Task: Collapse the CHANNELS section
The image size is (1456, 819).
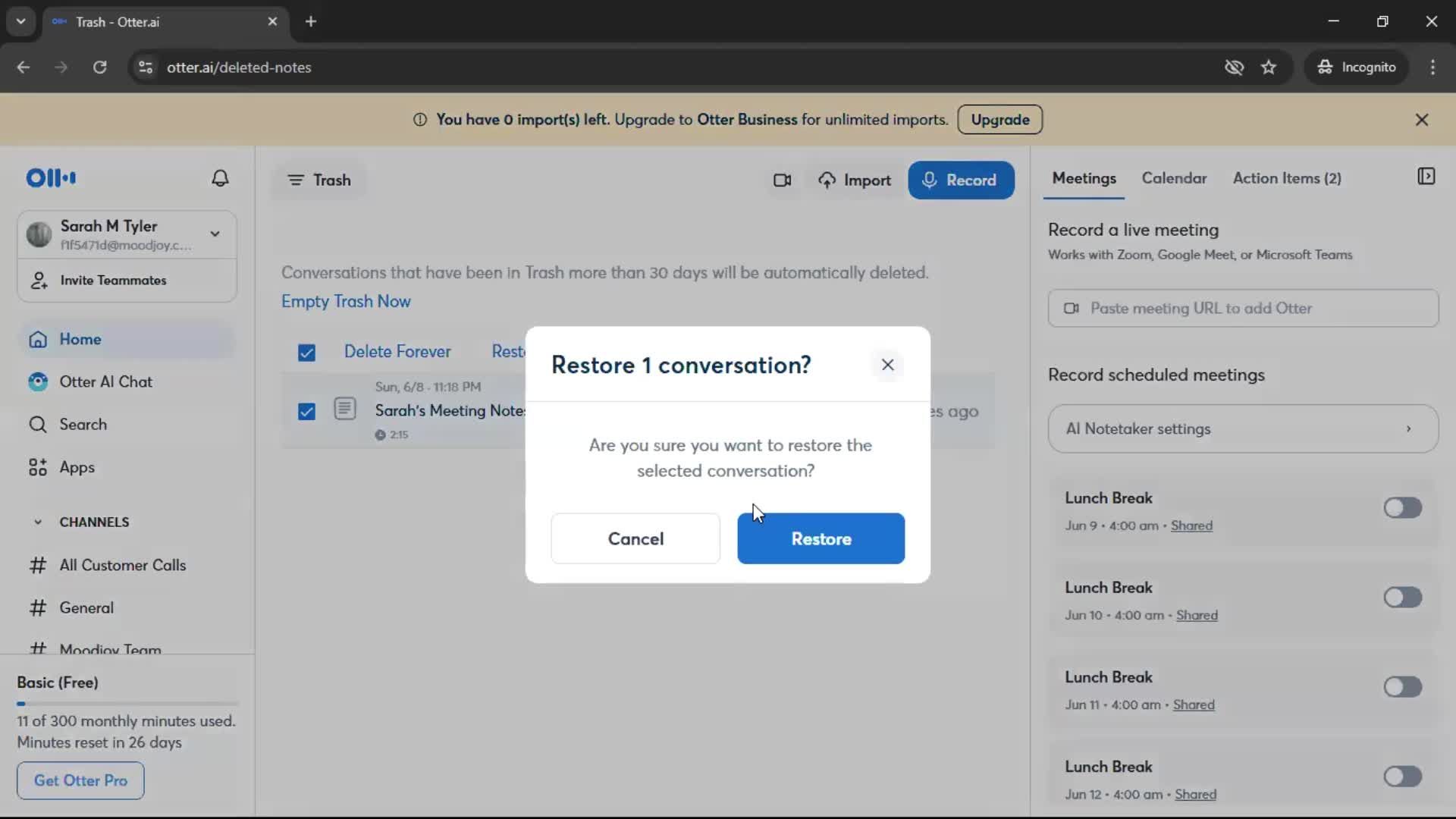Action: pyautogui.click(x=38, y=522)
